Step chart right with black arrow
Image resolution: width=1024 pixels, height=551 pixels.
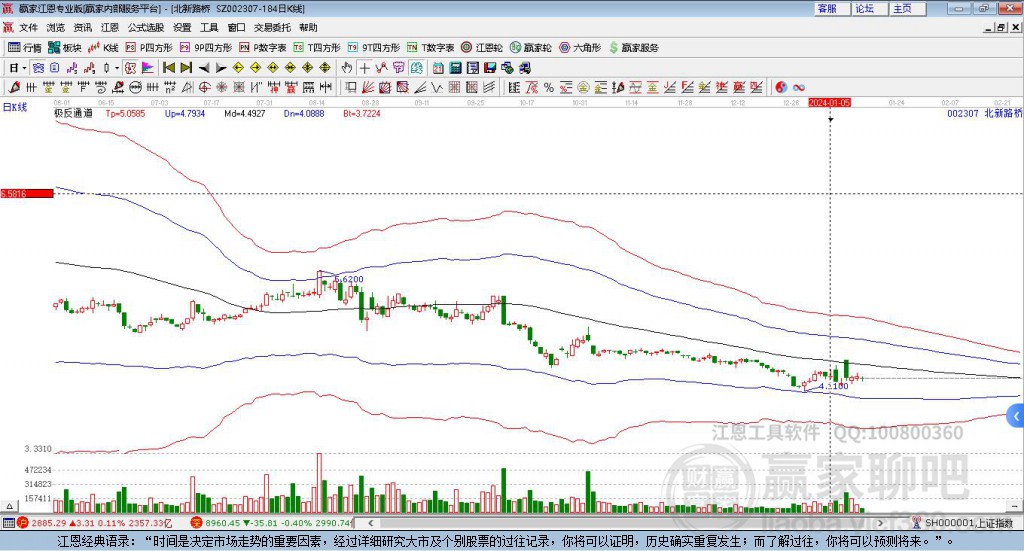click(221, 68)
